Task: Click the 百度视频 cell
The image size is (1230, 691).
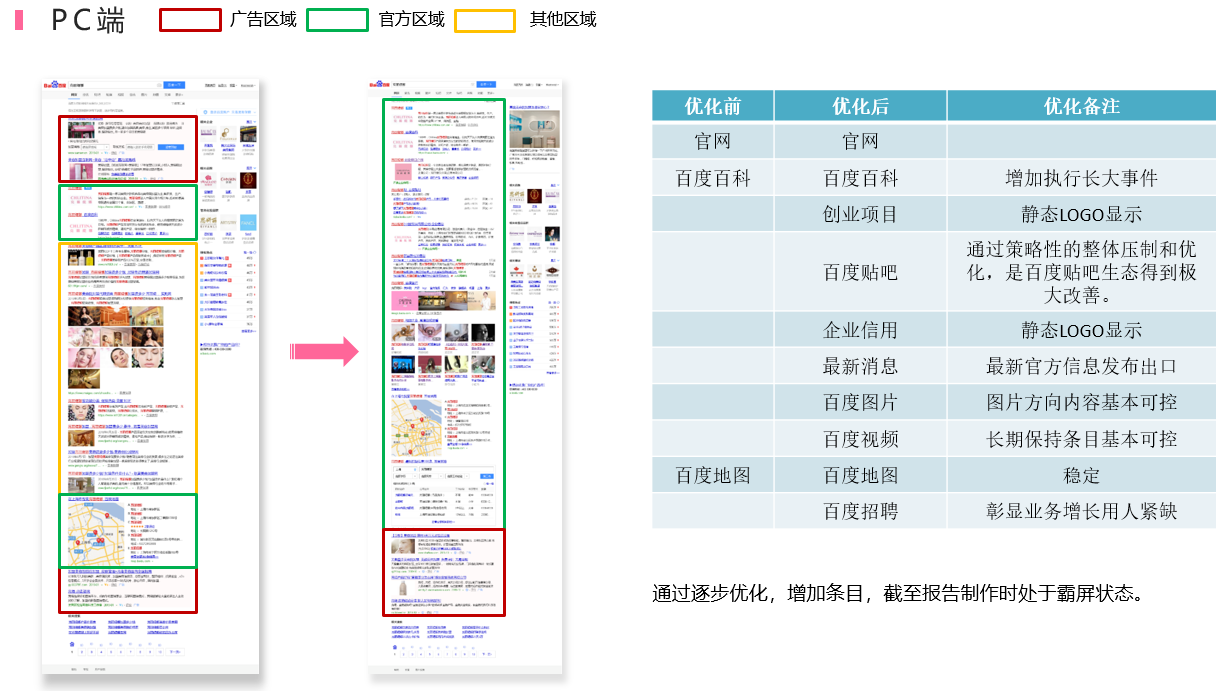Action: pos(861,438)
